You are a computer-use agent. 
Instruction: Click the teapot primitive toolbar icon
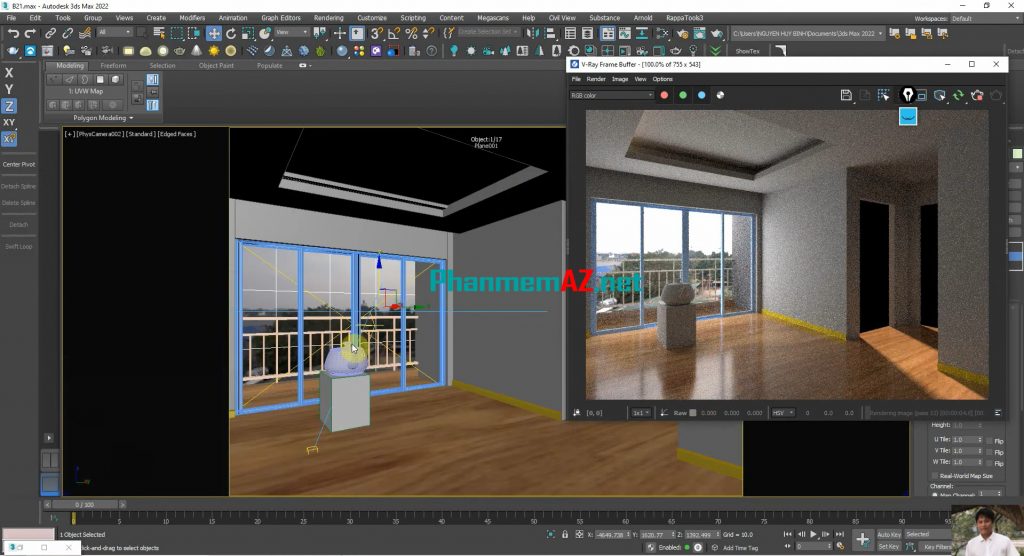pos(180,50)
